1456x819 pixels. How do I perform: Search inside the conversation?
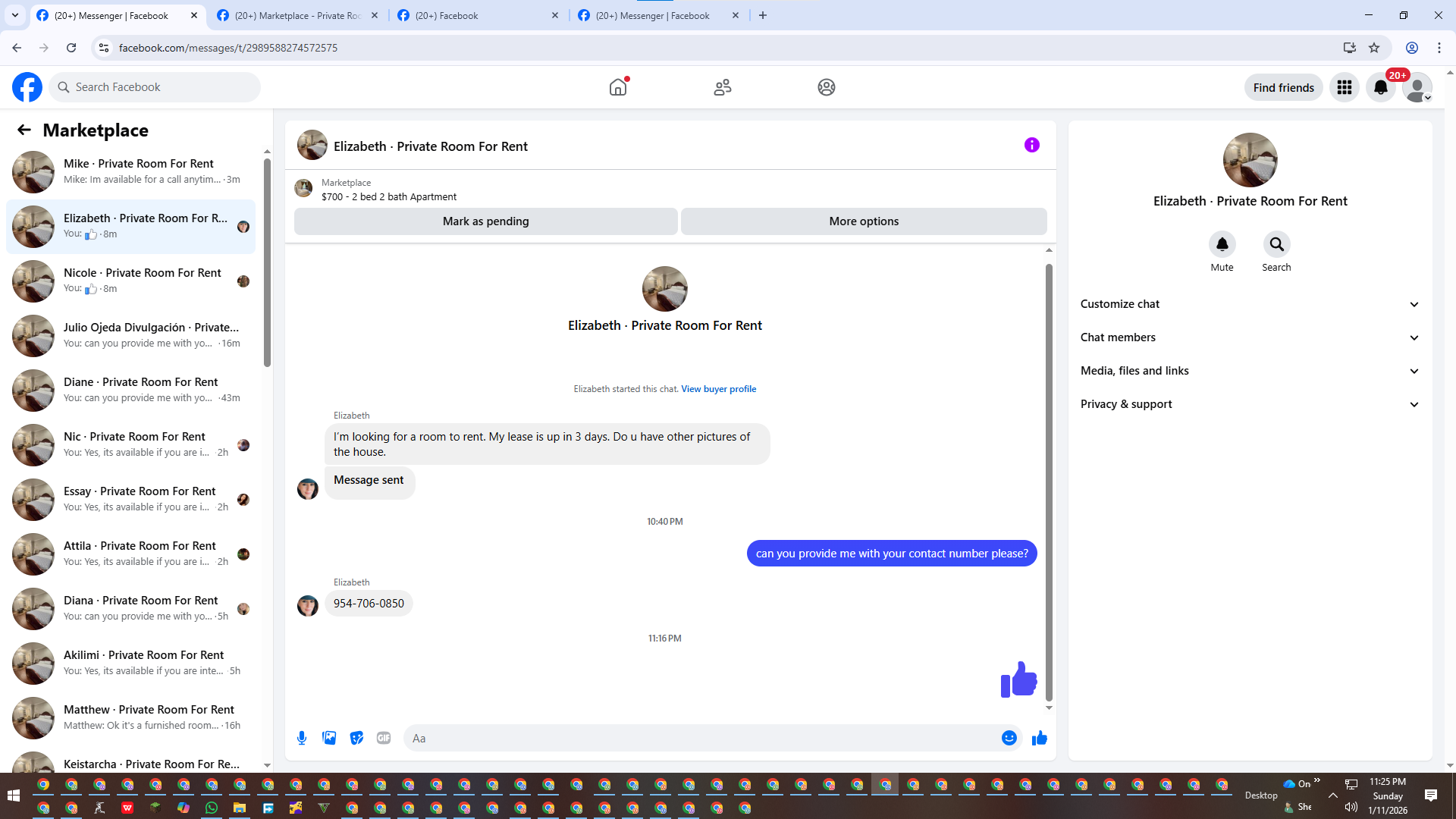pos(1277,244)
